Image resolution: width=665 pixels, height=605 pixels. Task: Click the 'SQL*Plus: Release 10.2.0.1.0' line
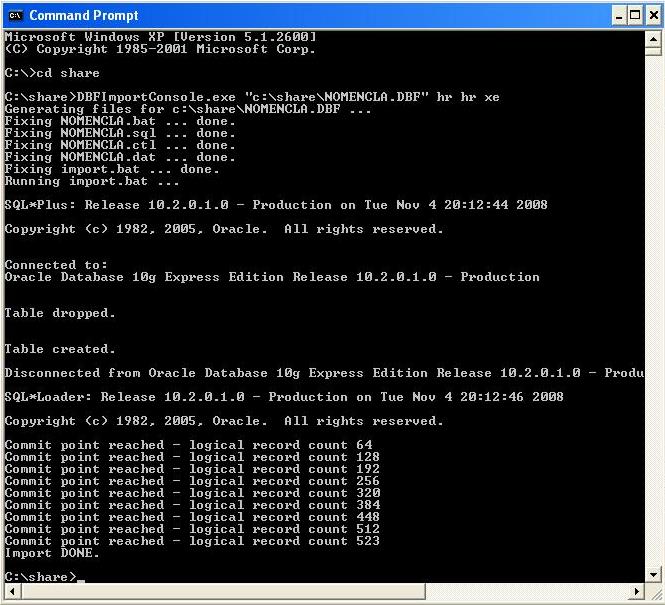coord(276,205)
